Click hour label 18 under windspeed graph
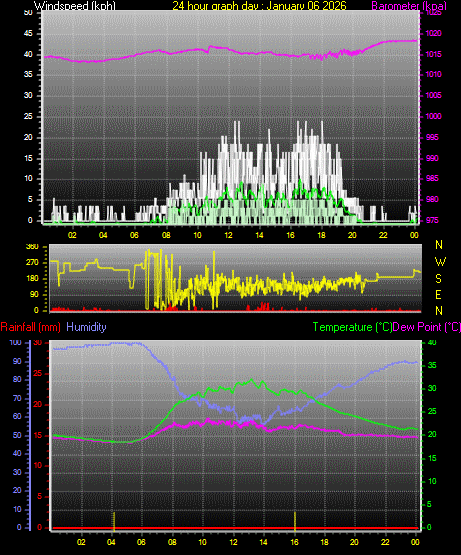The image size is (461, 555). 321,235
